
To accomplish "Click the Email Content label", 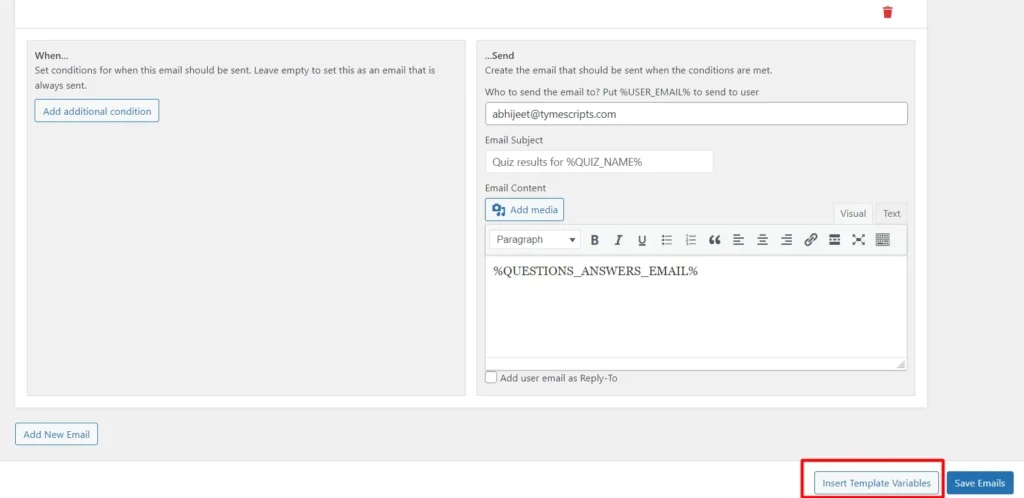I will point(515,188).
